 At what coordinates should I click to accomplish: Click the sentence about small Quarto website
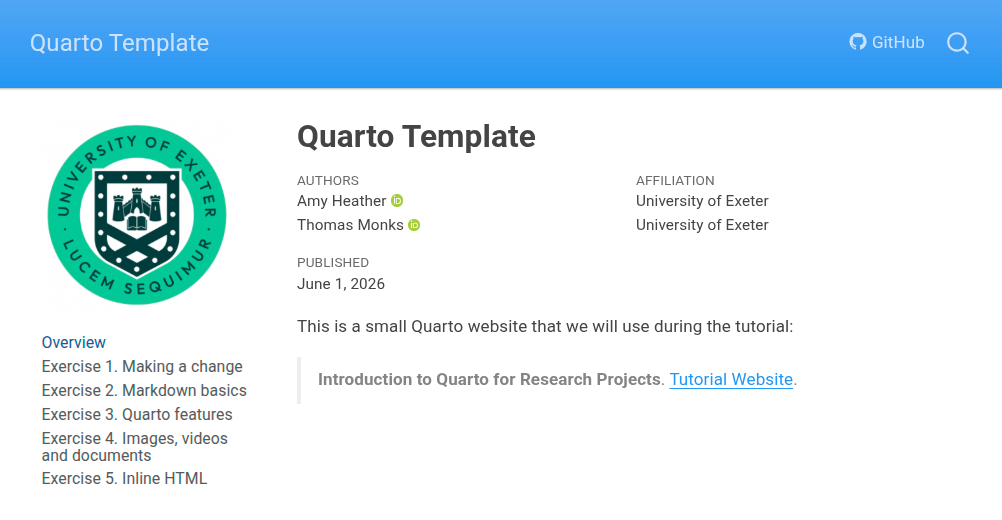(545, 326)
